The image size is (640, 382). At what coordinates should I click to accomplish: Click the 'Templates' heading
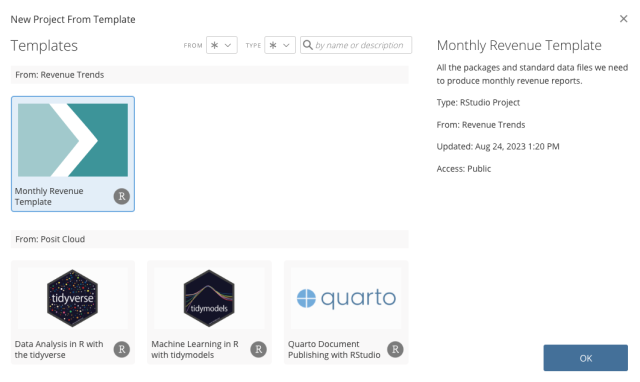pyautogui.click(x=44, y=46)
